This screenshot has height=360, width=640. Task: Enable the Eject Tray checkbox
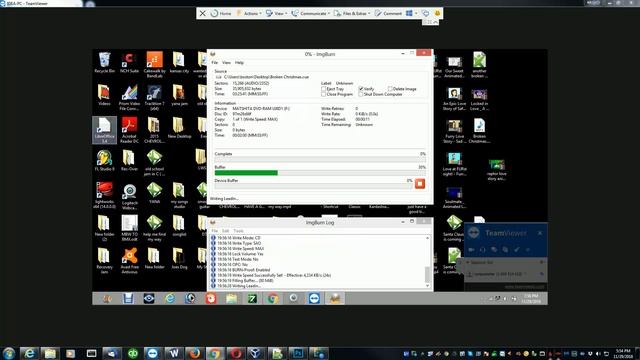[324, 89]
